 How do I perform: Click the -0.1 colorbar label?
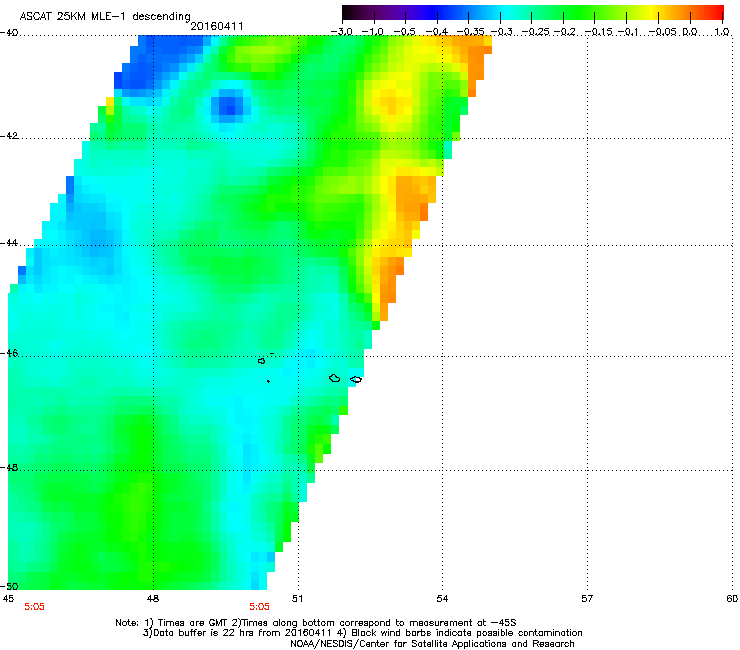point(628,32)
